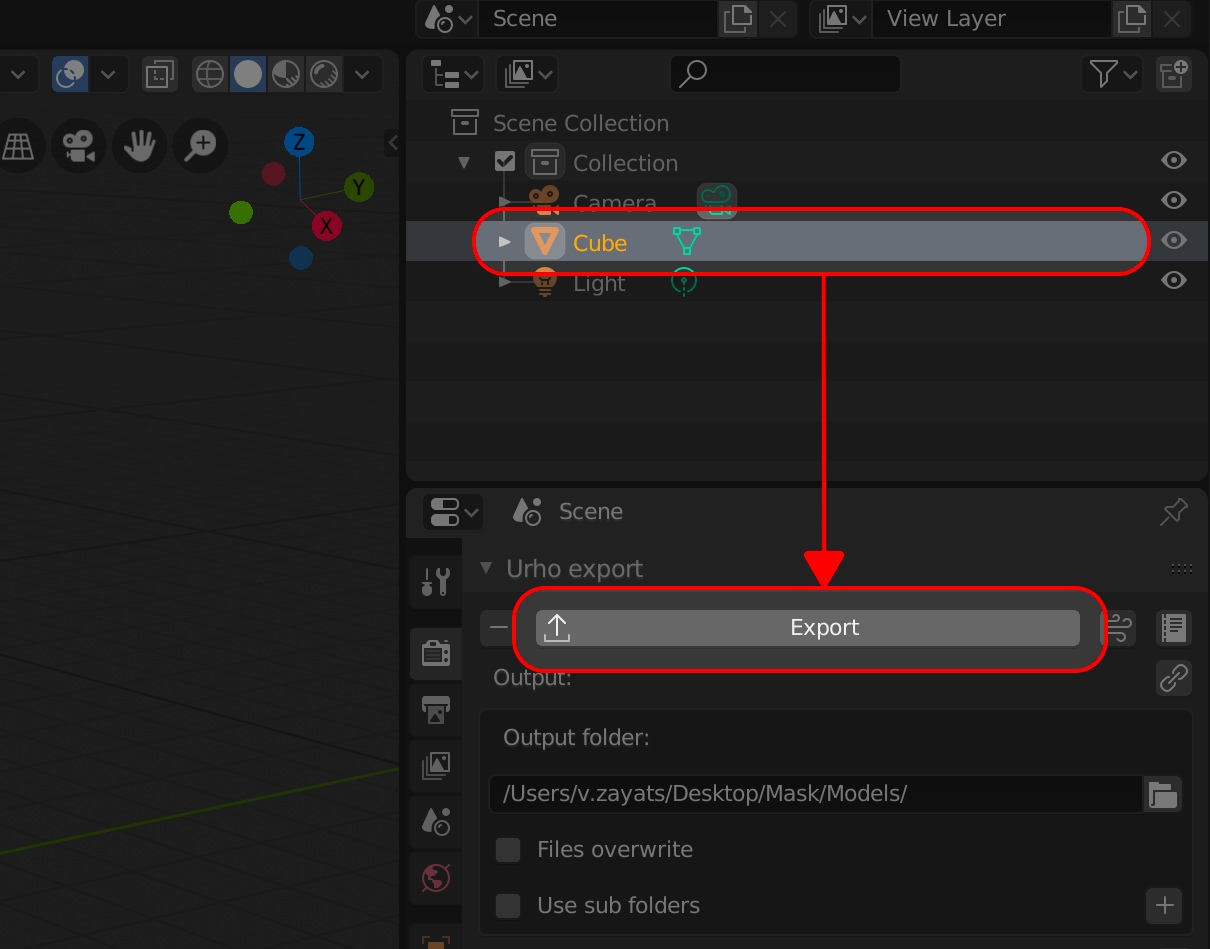Open the folder browser for output folder
The image size is (1210, 949).
[x=1162, y=795]
